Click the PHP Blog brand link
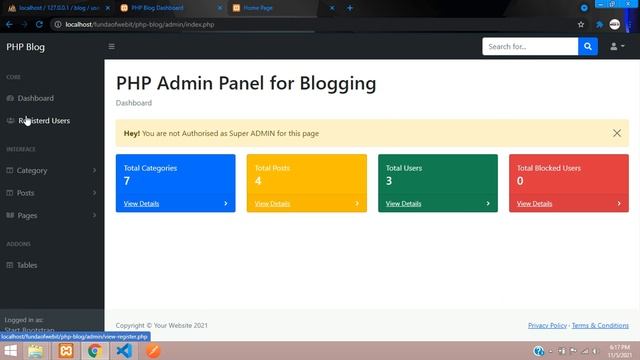 coord(25,47)
